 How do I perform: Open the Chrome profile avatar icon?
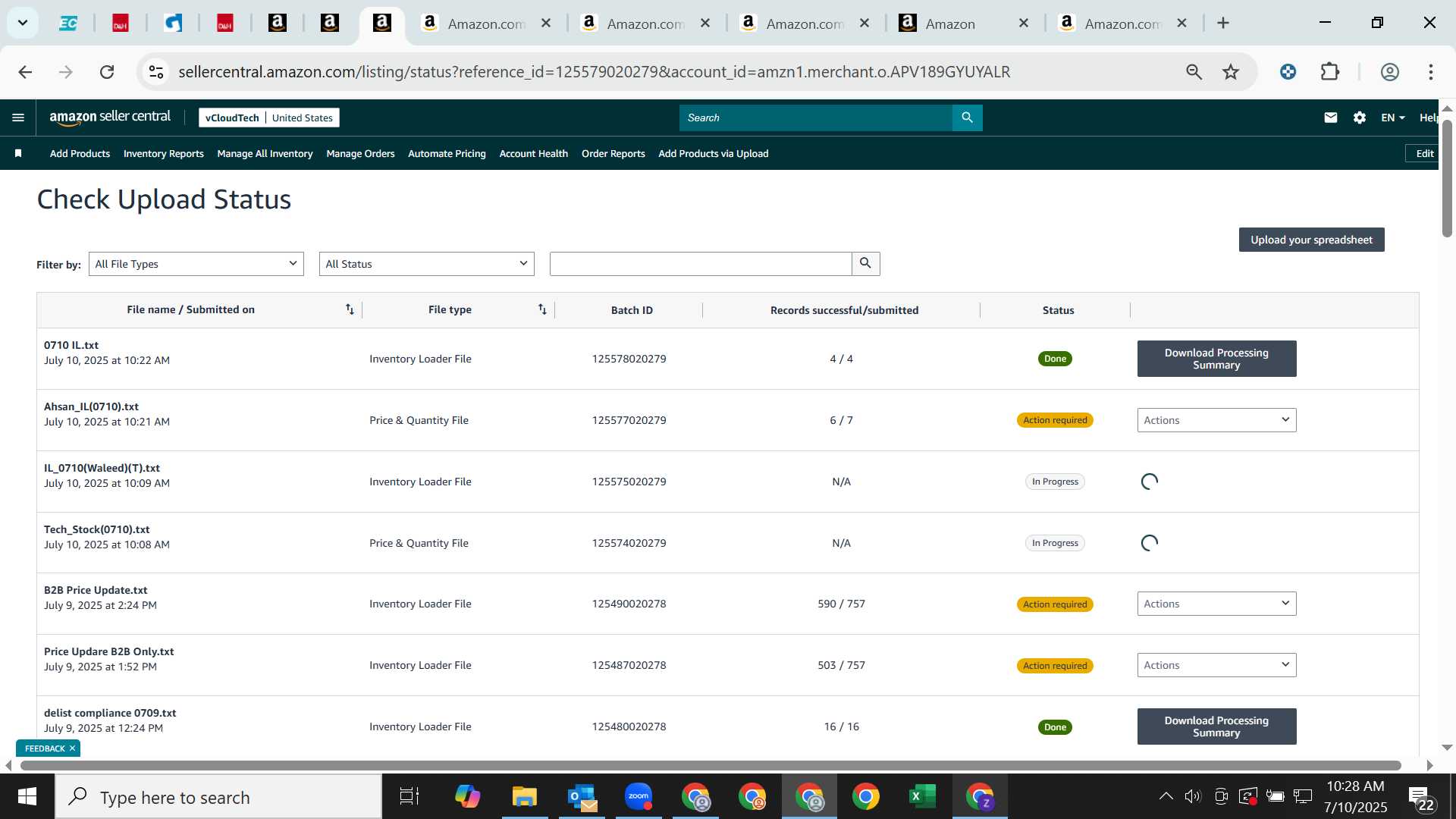(x=1389, y=72)
